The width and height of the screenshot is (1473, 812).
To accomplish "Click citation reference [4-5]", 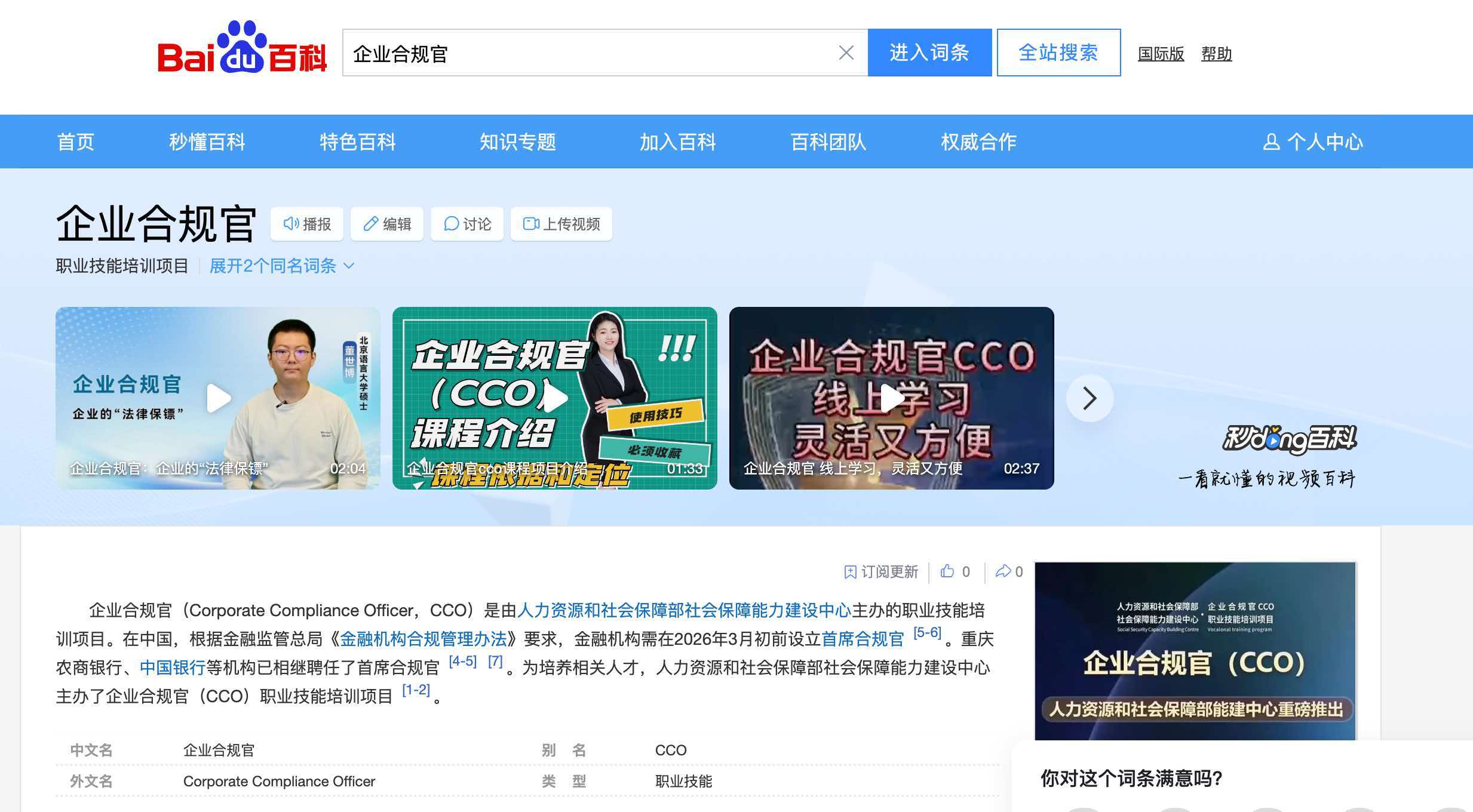I will pyautogui.click(x=463, y=661).
